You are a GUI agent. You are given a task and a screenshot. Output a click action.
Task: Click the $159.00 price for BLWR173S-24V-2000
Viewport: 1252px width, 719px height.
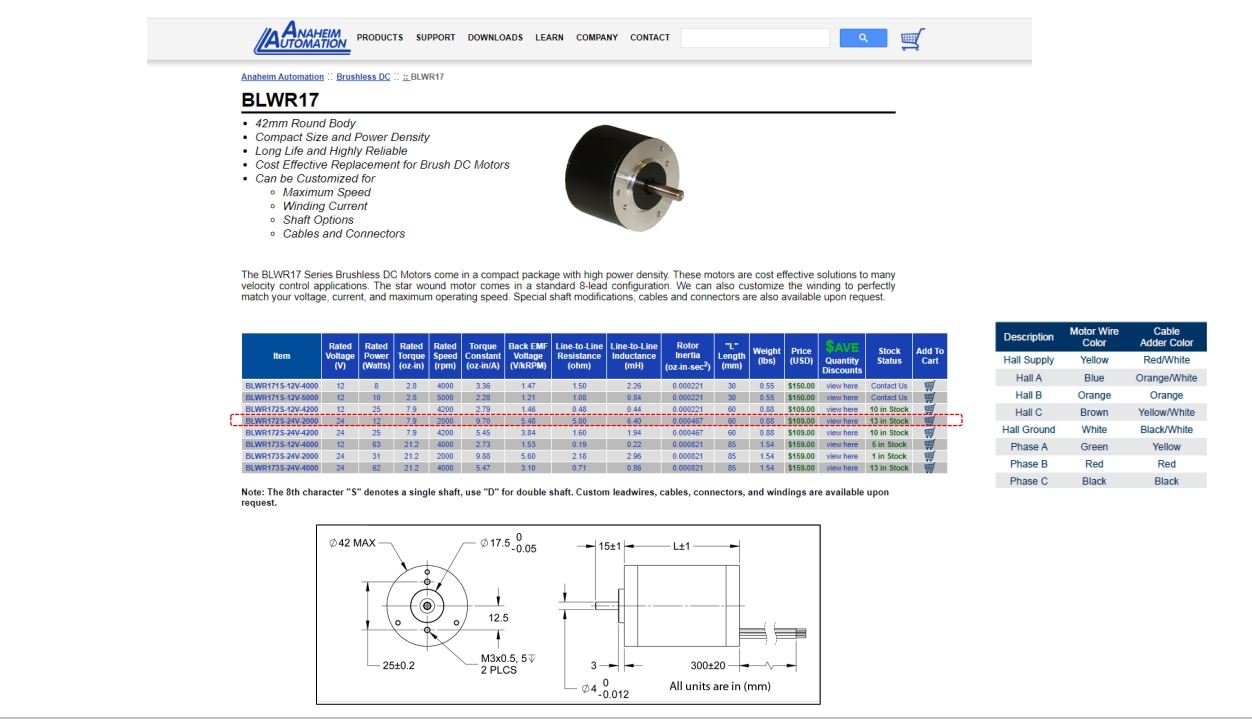coord(801,456)
